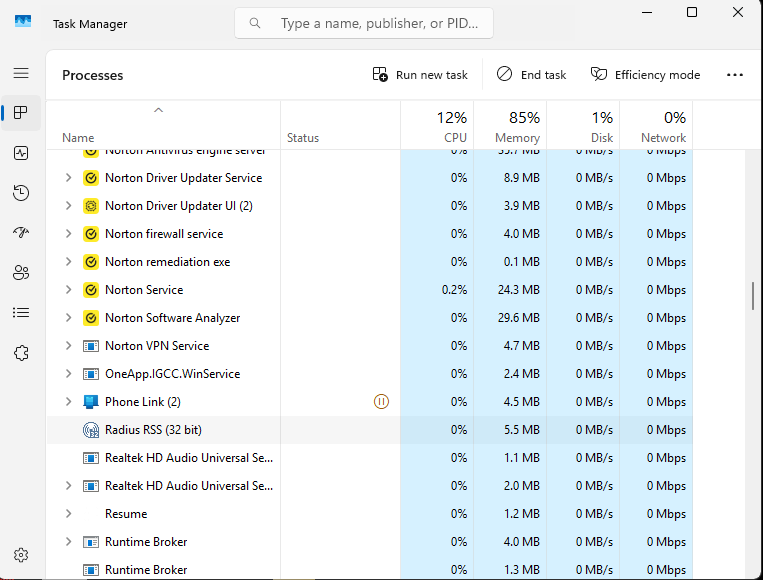763x580 pixels.
Task: Sort processes by CPU column
Action: pyautogui.click(x=437, y=126)
